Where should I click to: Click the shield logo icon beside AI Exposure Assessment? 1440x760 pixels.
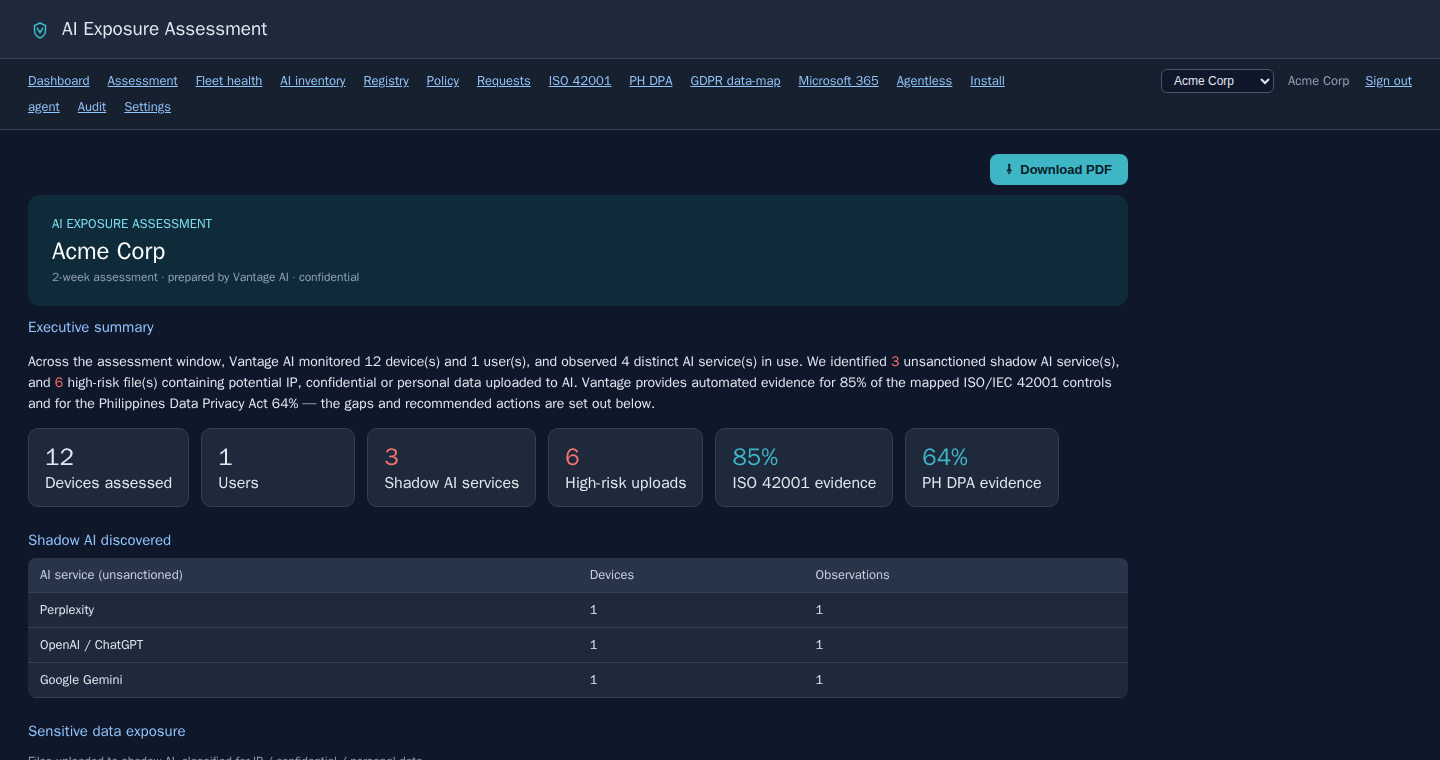pos(40,30)
